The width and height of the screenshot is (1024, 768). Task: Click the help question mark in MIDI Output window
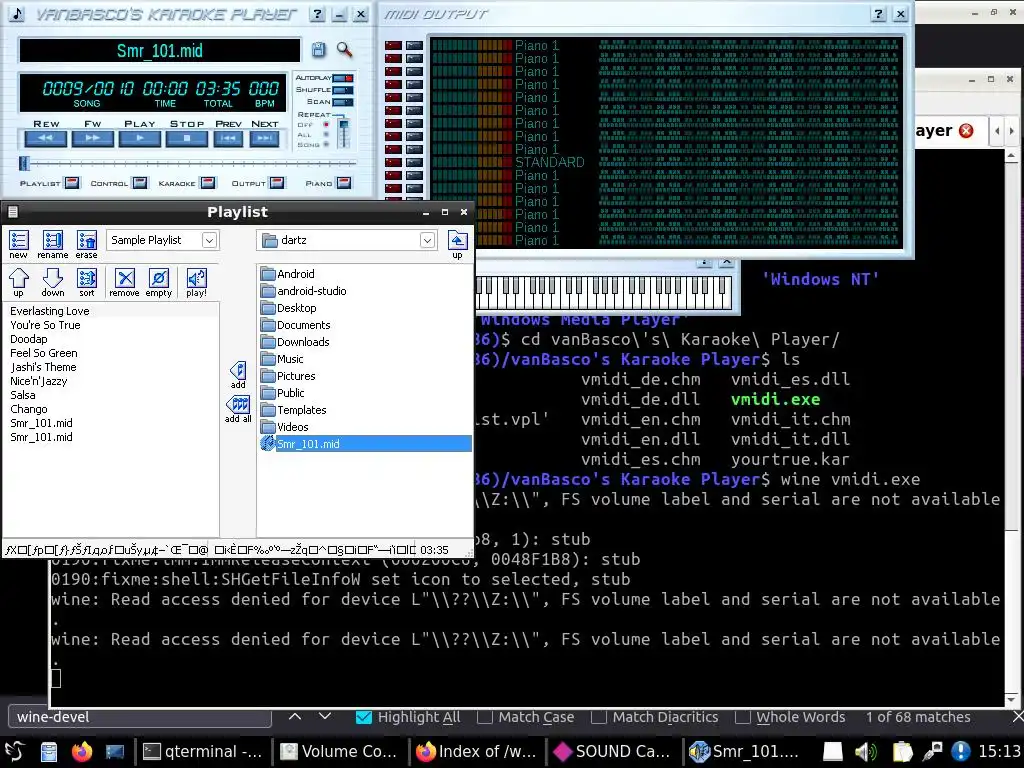click(878, 14)
